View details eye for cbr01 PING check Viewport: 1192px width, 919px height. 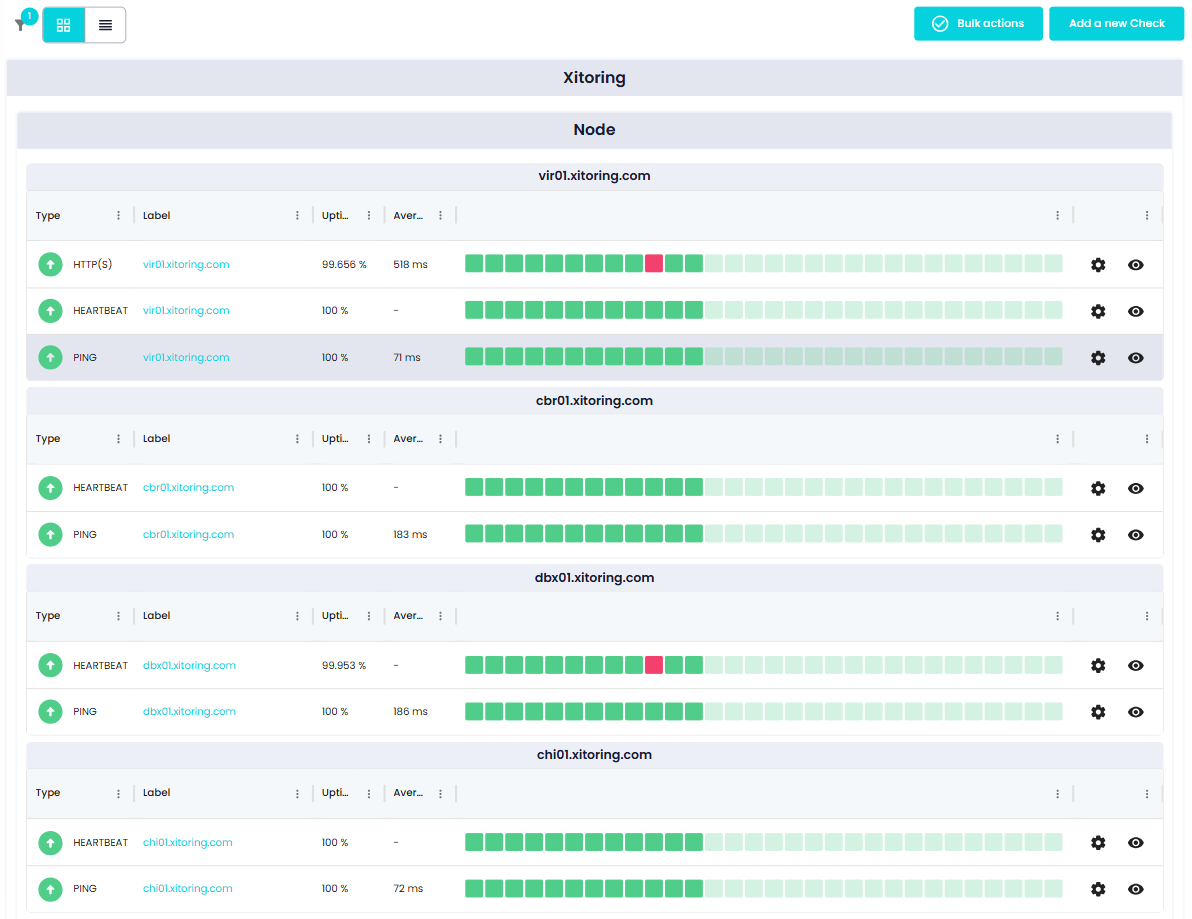point(1135,534)
